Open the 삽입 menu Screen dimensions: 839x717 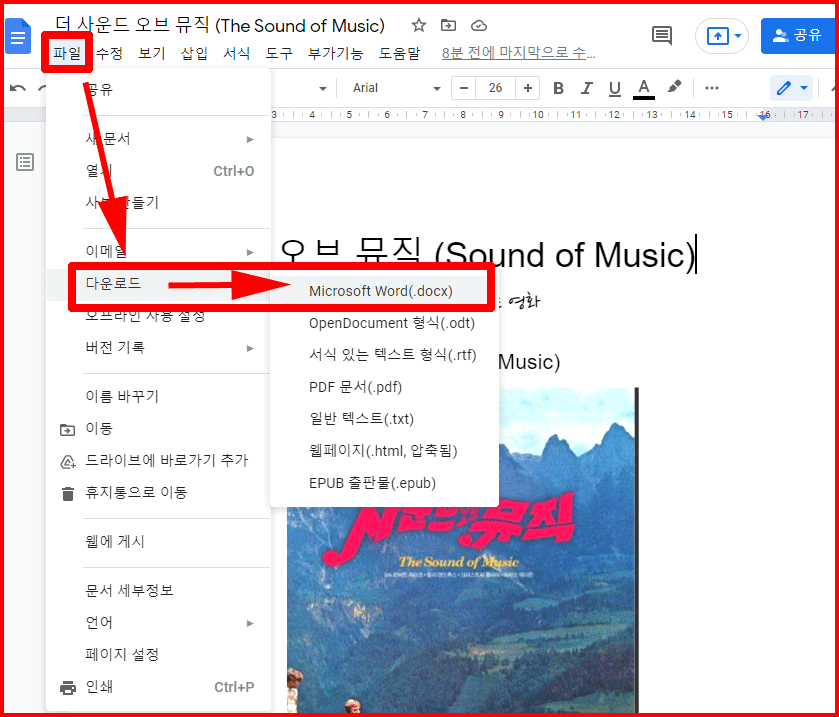194,53
